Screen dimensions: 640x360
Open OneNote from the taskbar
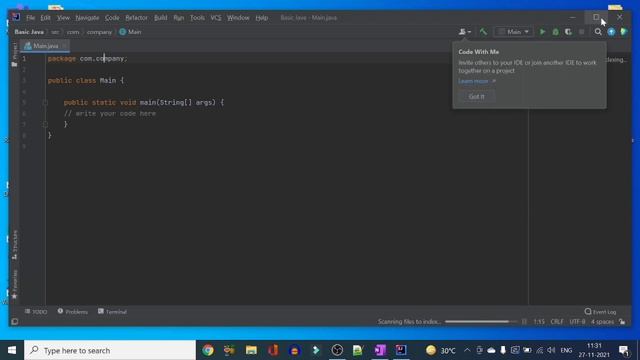pyautogui.click(x=380, y=350)
